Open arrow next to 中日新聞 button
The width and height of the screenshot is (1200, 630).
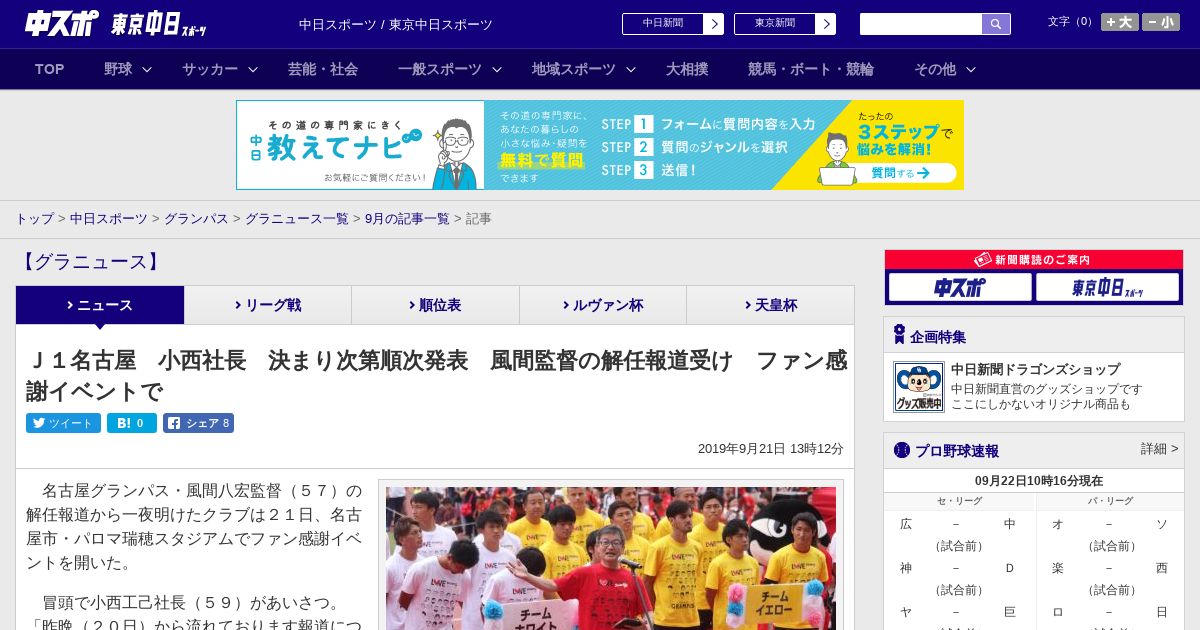[x=714, y=24]
